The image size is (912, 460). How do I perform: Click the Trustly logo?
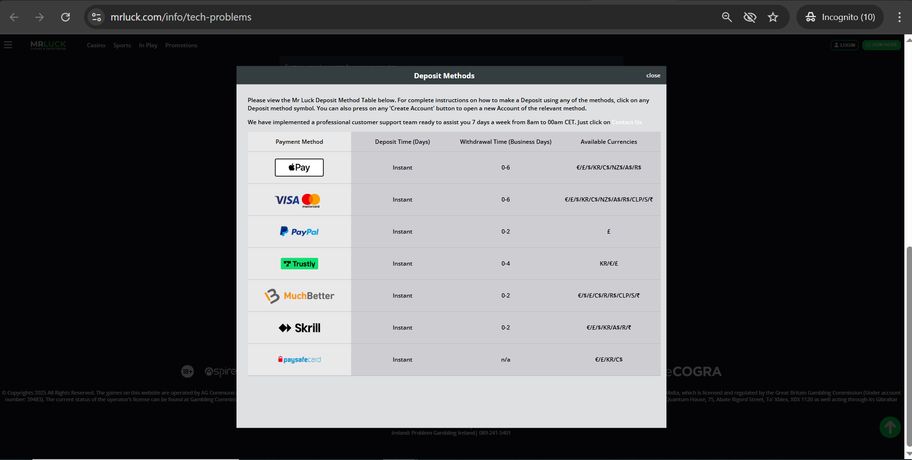[x=299, y=263]
